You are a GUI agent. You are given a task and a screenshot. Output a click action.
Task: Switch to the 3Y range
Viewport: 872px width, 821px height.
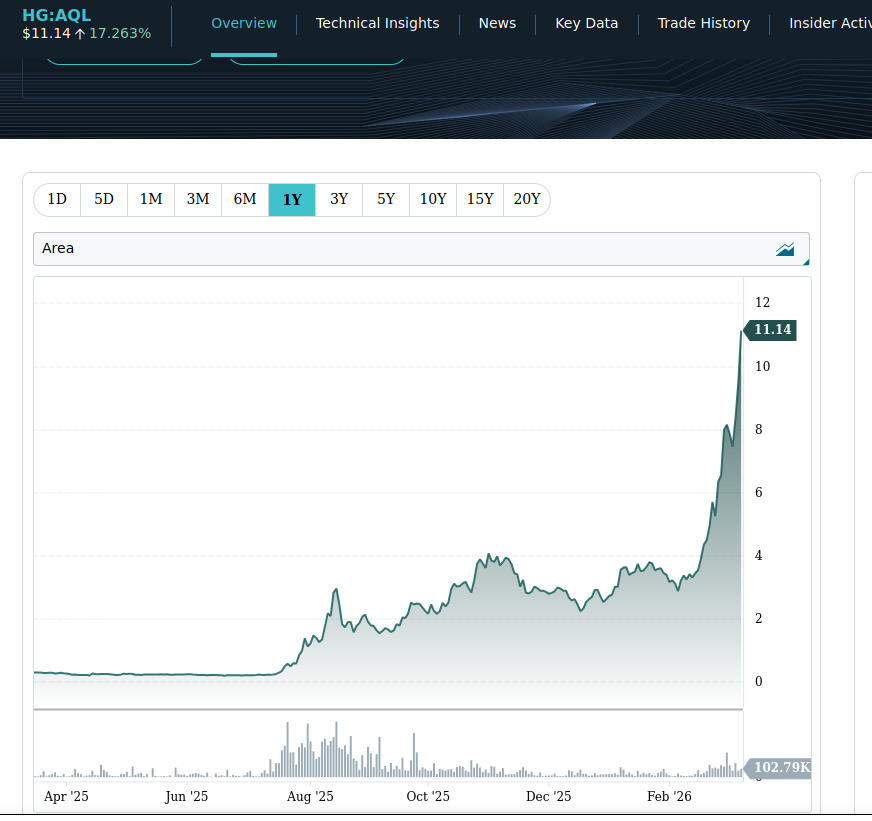[339, 200]
